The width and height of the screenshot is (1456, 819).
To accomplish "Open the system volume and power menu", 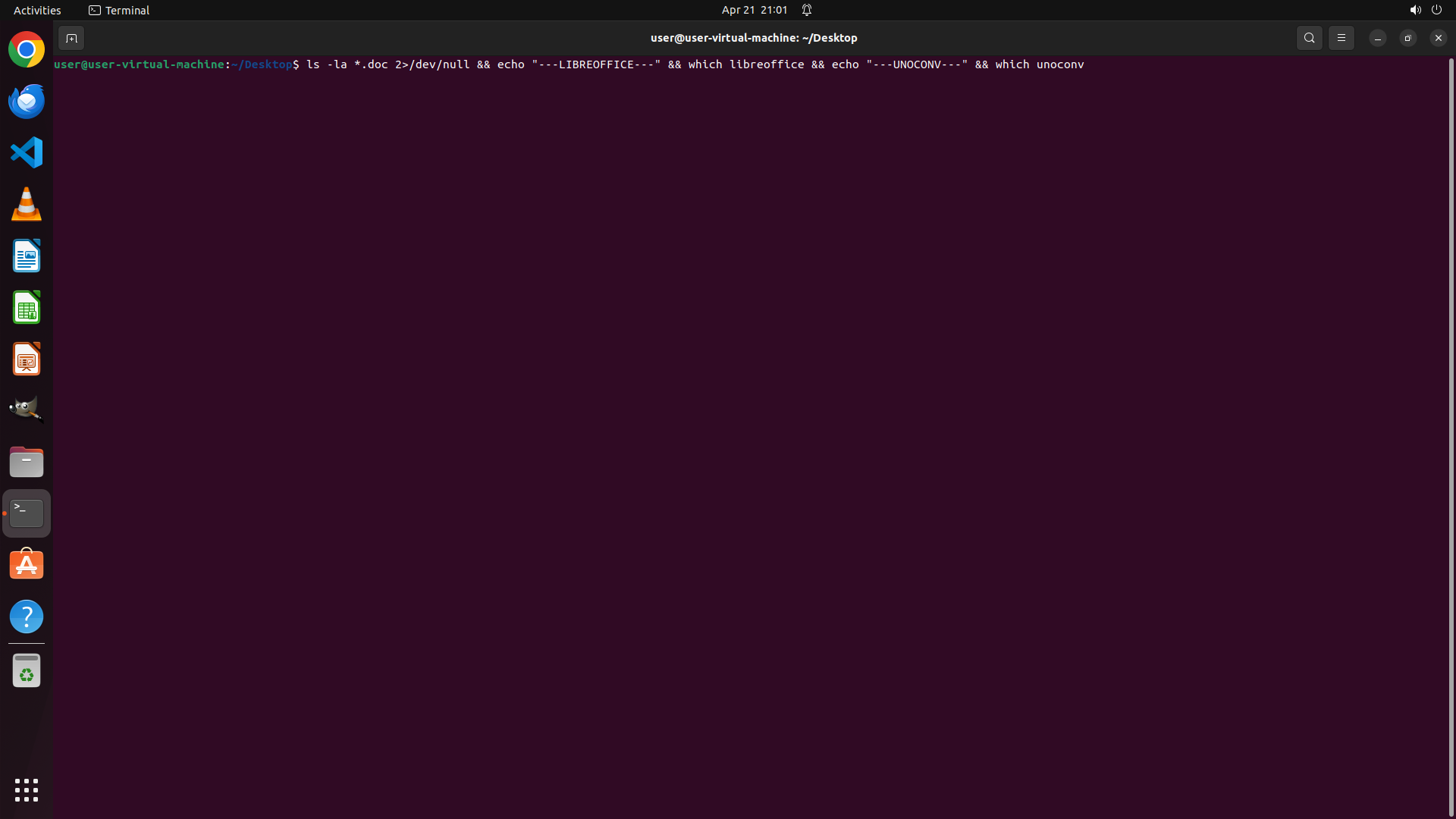I will [x=1425, y=10].
